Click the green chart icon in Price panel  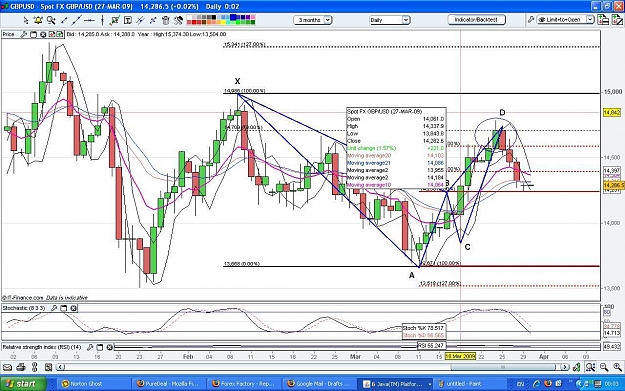60,35
